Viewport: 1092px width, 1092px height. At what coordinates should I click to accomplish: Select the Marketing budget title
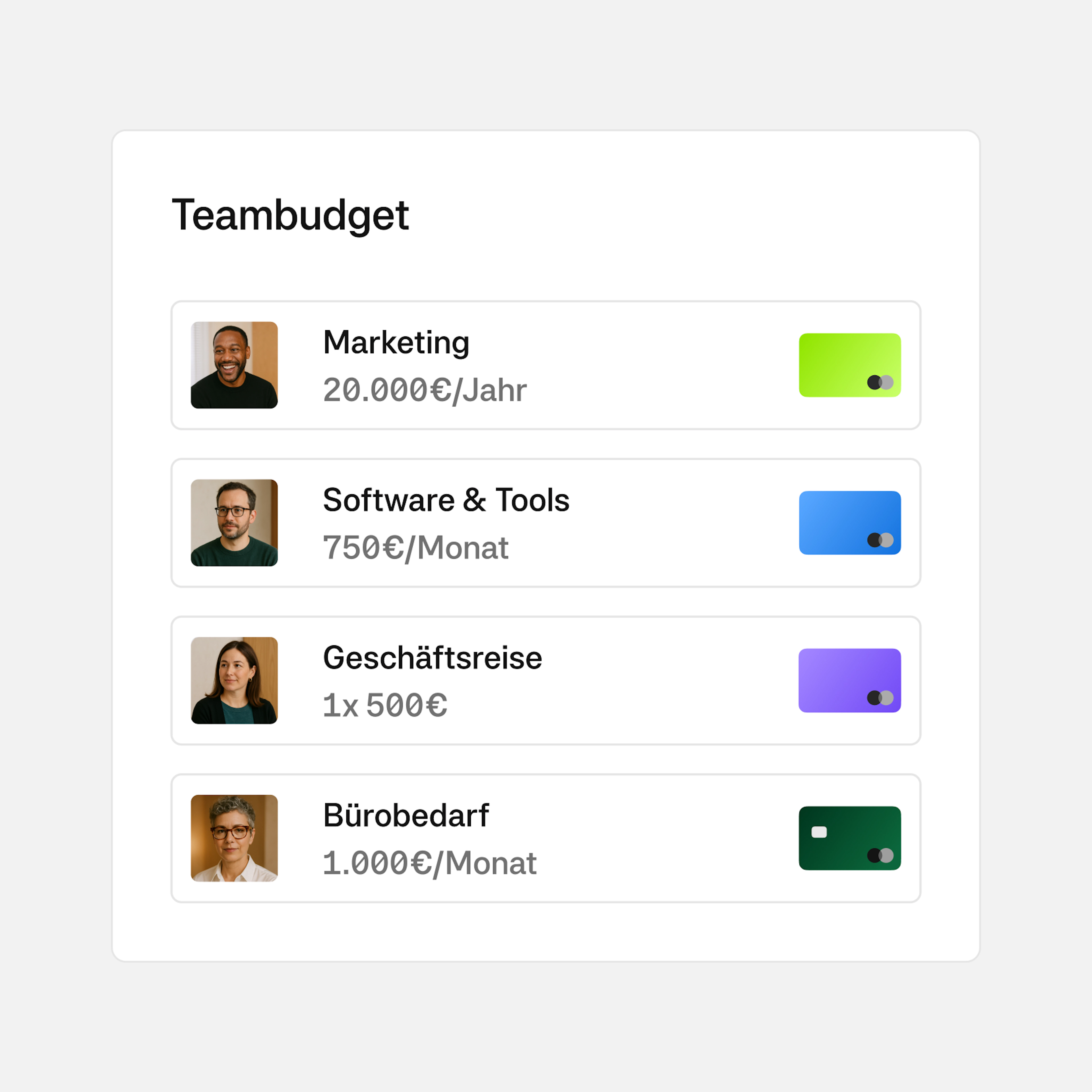pyautogui.click(x=396, y=343)
